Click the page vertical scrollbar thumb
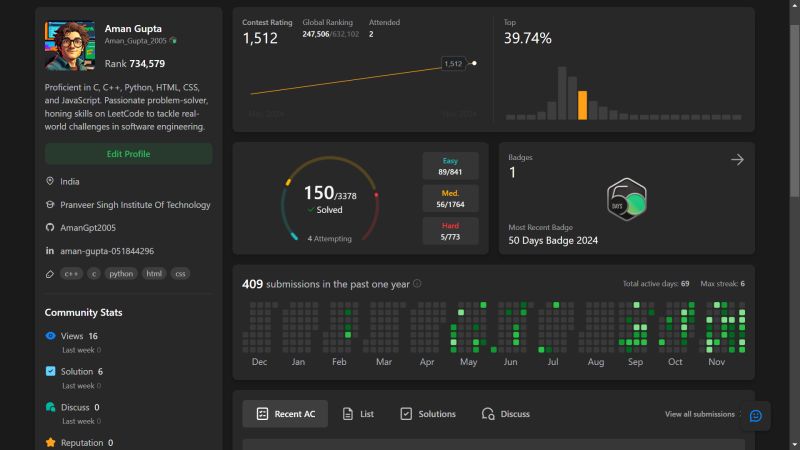Viewport: 800px width, 450px height. tap(794, 110)
